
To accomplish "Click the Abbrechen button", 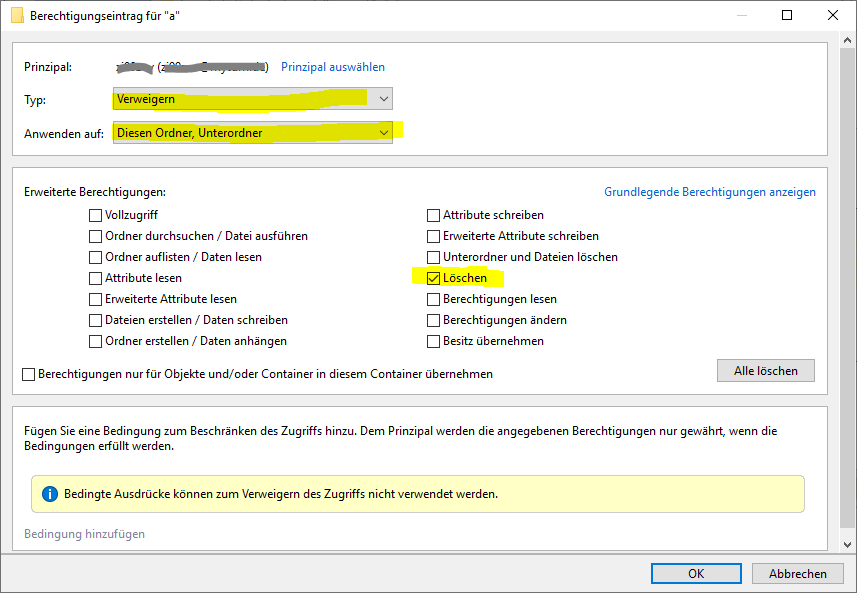I will (797, 573).
